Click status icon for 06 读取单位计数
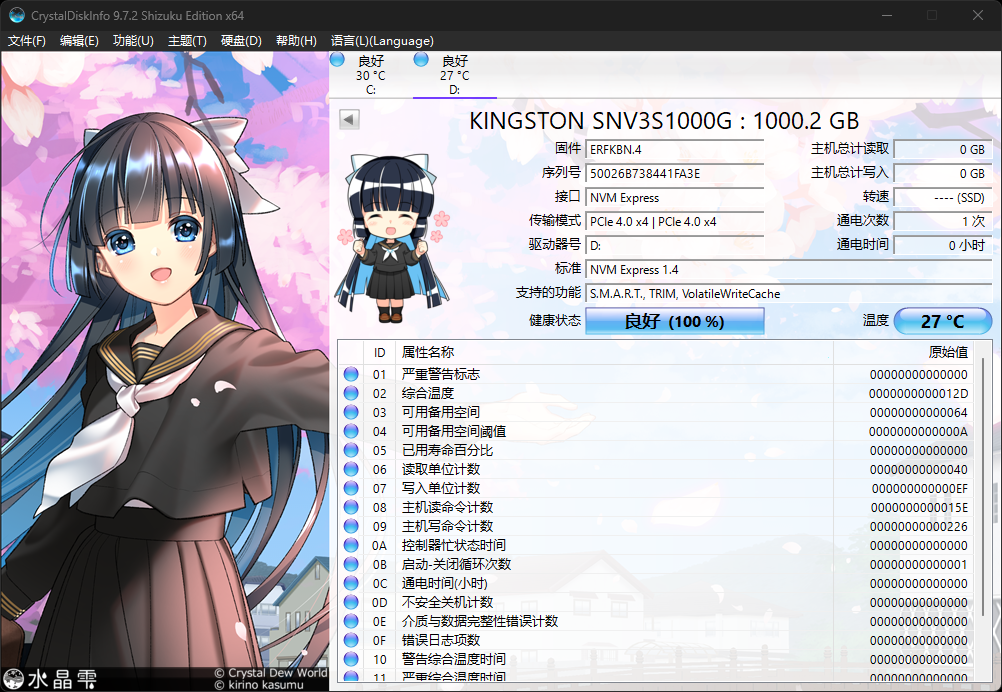 click(351, 469)
